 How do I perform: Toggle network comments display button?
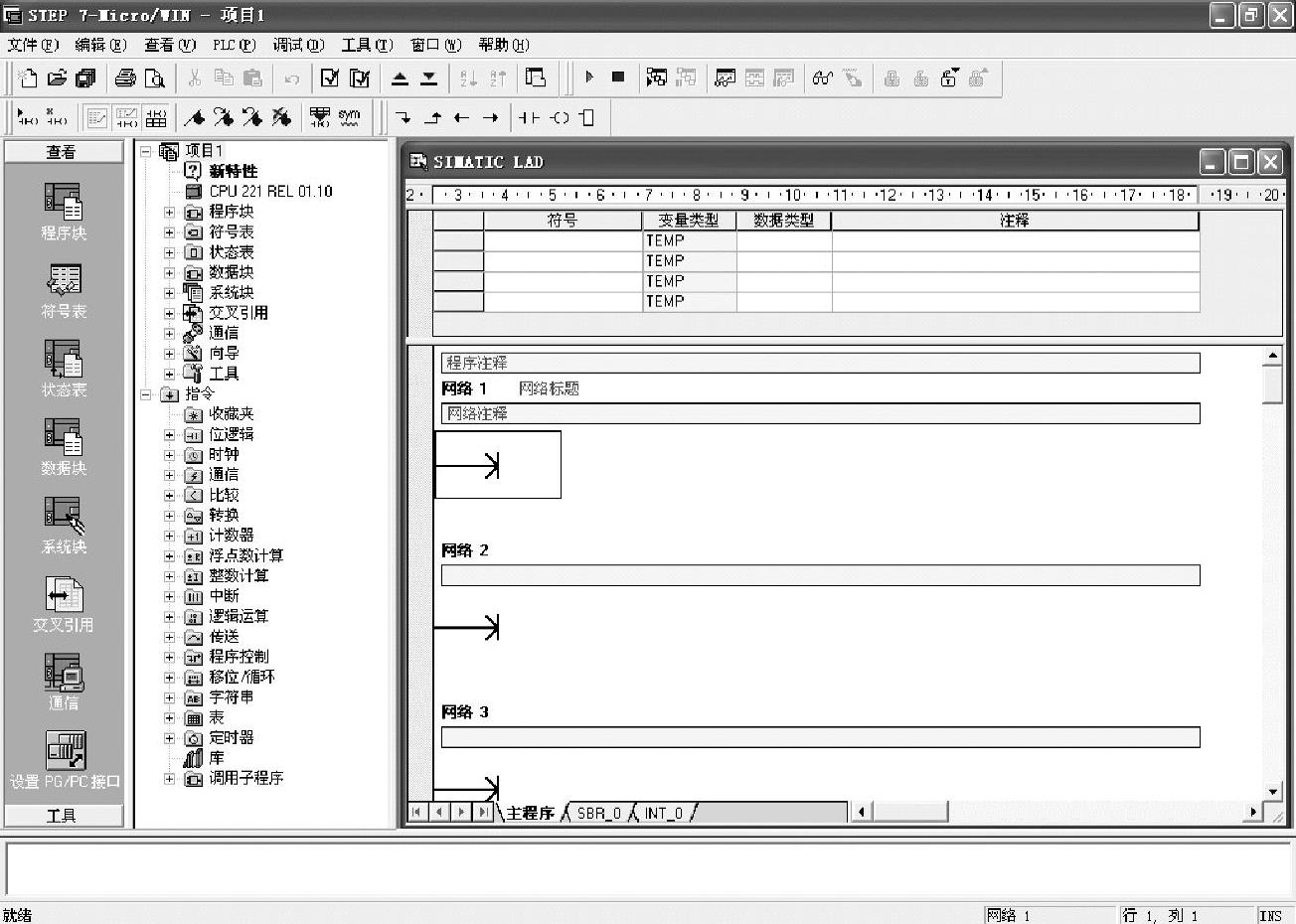pos(126,117)
